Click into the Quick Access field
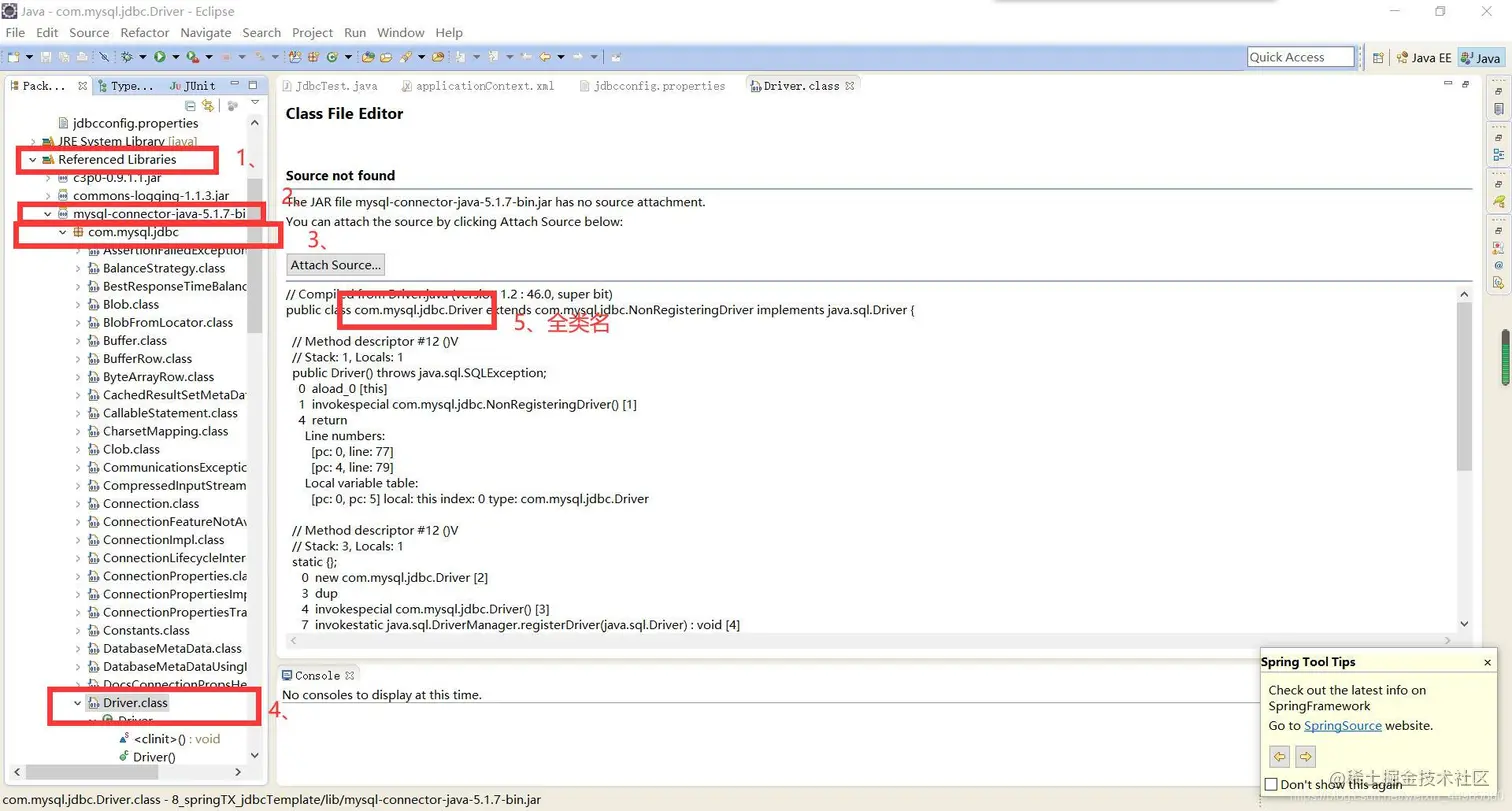 tap(1301, 57)
